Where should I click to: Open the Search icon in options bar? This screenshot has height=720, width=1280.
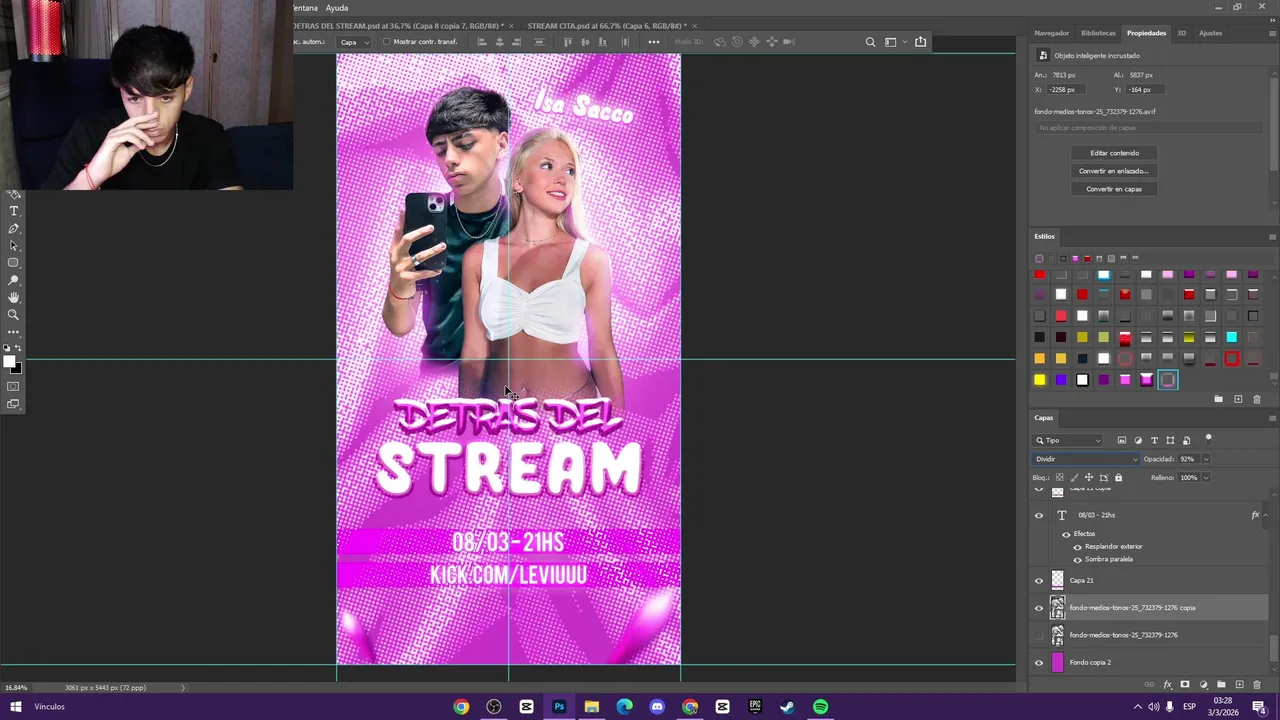(870, 42)
